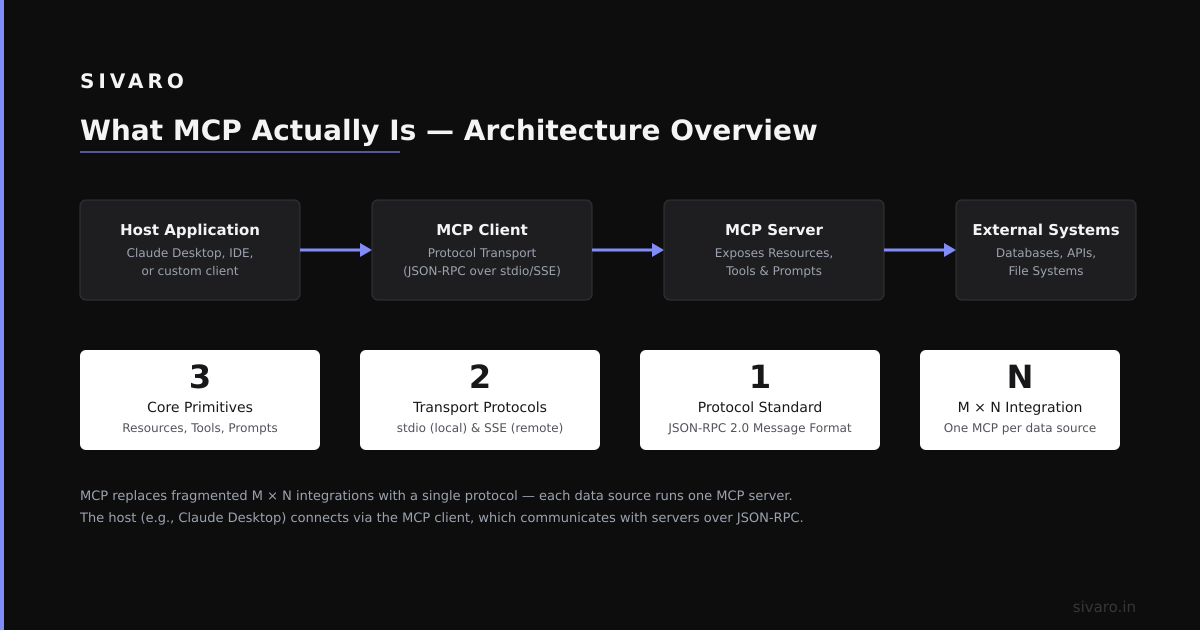Image resolution: width=1200 pixels, height=630 pixels.
Task: Click "stdio (local) & SSE (remote)" caption
Action: click(x=480, y=428)
